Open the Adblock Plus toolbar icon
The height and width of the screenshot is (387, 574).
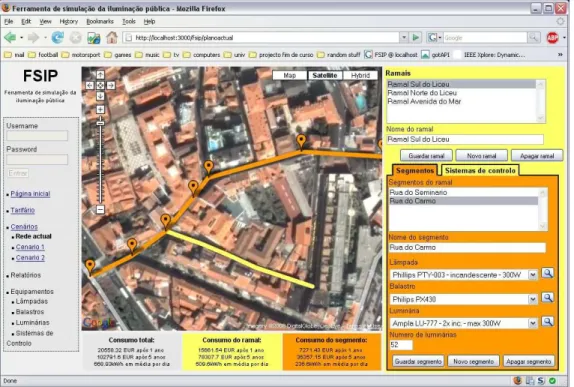click(x=552, y=37)
